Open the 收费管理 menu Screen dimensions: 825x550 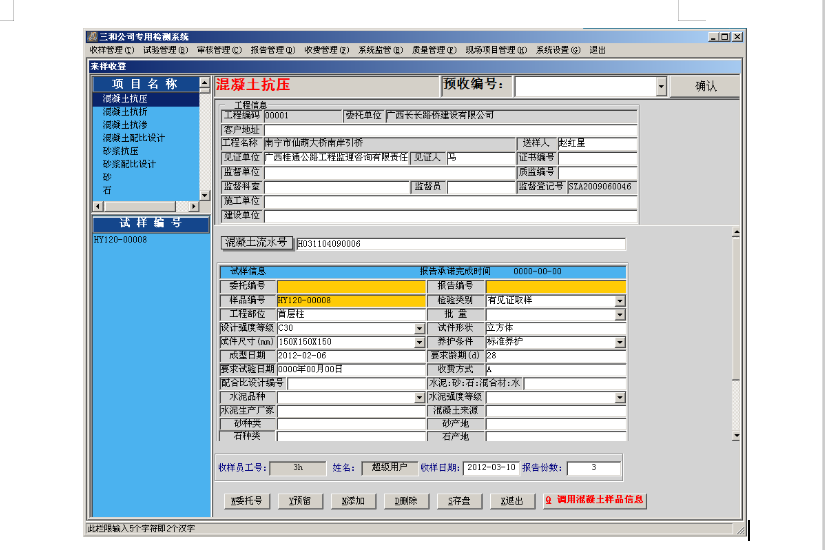pos(327,50)
